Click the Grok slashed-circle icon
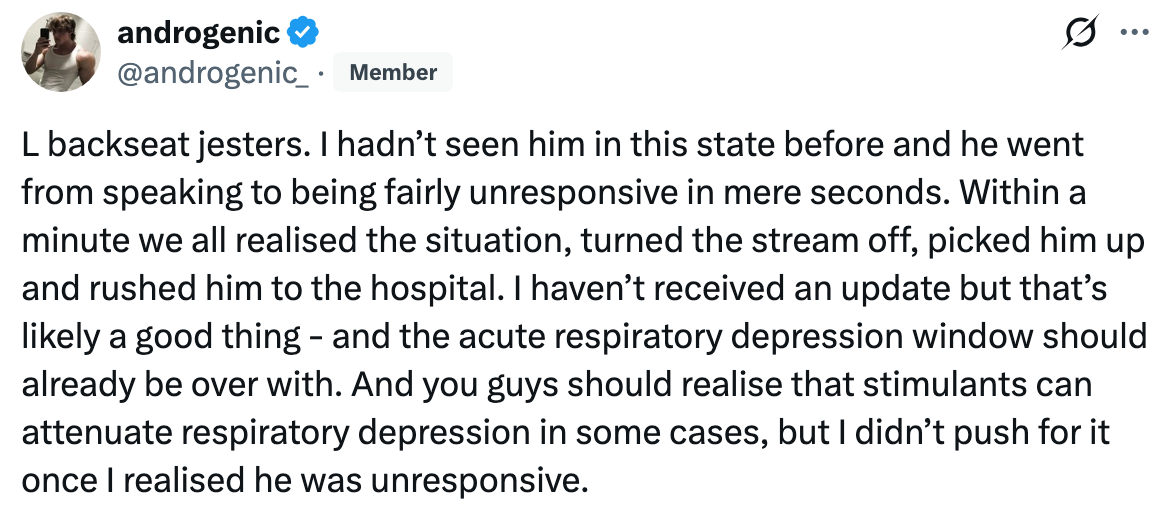The image size is (1170, 518). pyautogui.click(x=1081, y=33)
